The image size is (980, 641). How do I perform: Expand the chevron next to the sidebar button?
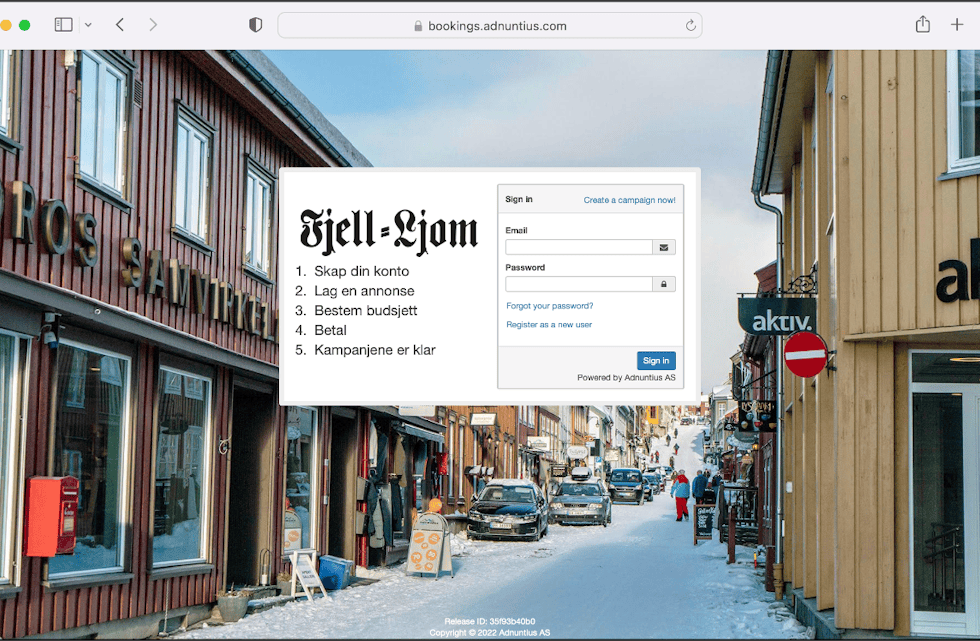click(88, 25)
